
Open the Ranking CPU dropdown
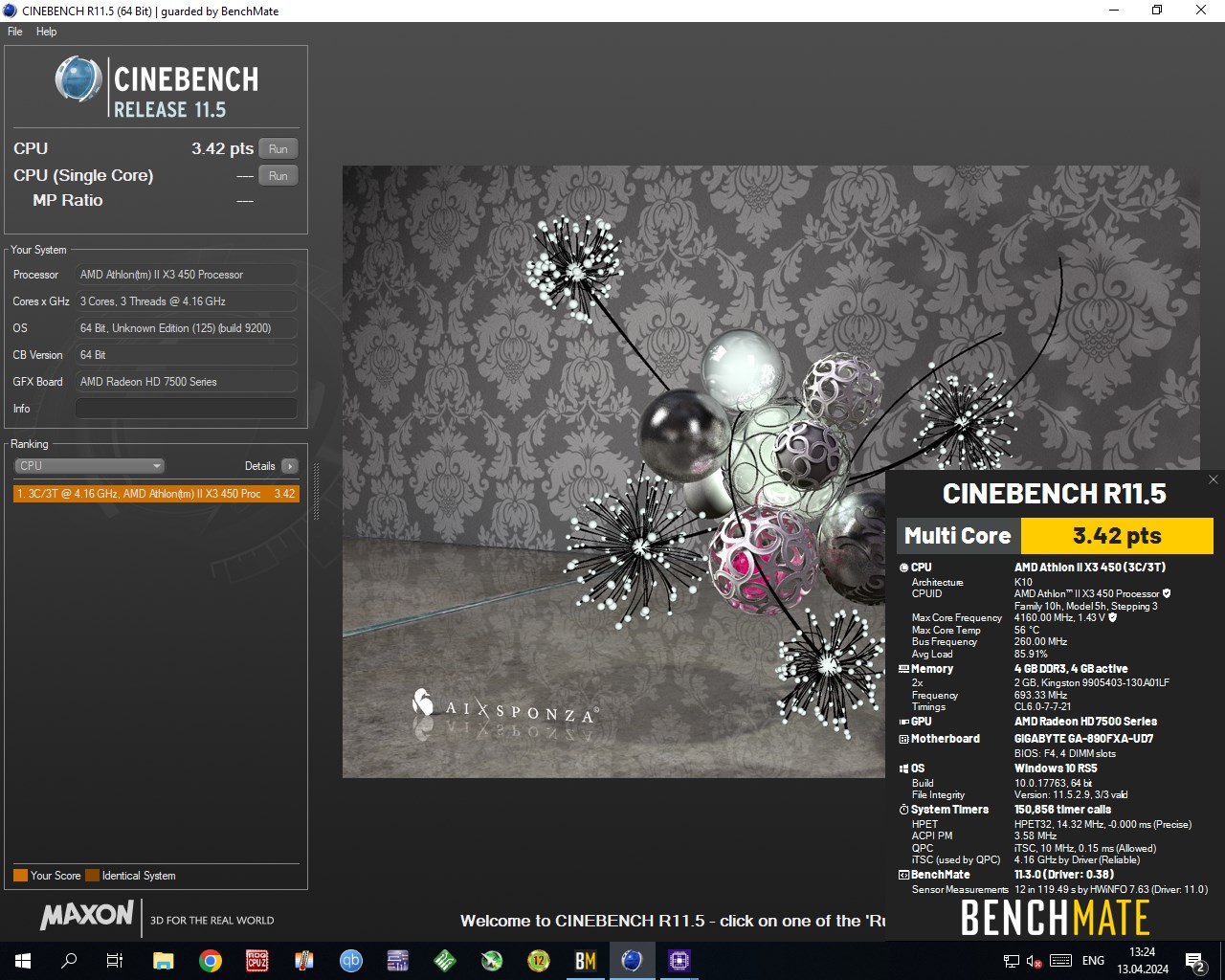[x=89, y=466]
